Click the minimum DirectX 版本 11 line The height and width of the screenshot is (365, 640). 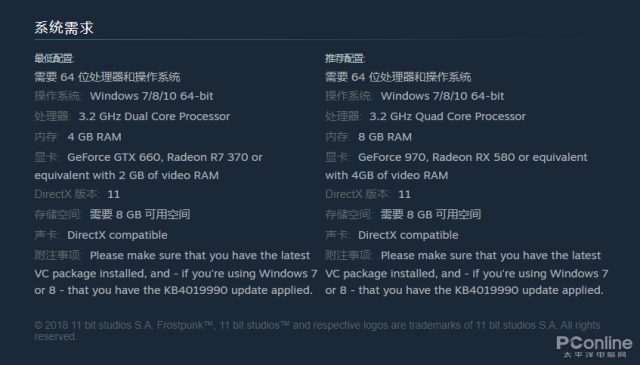77,194
